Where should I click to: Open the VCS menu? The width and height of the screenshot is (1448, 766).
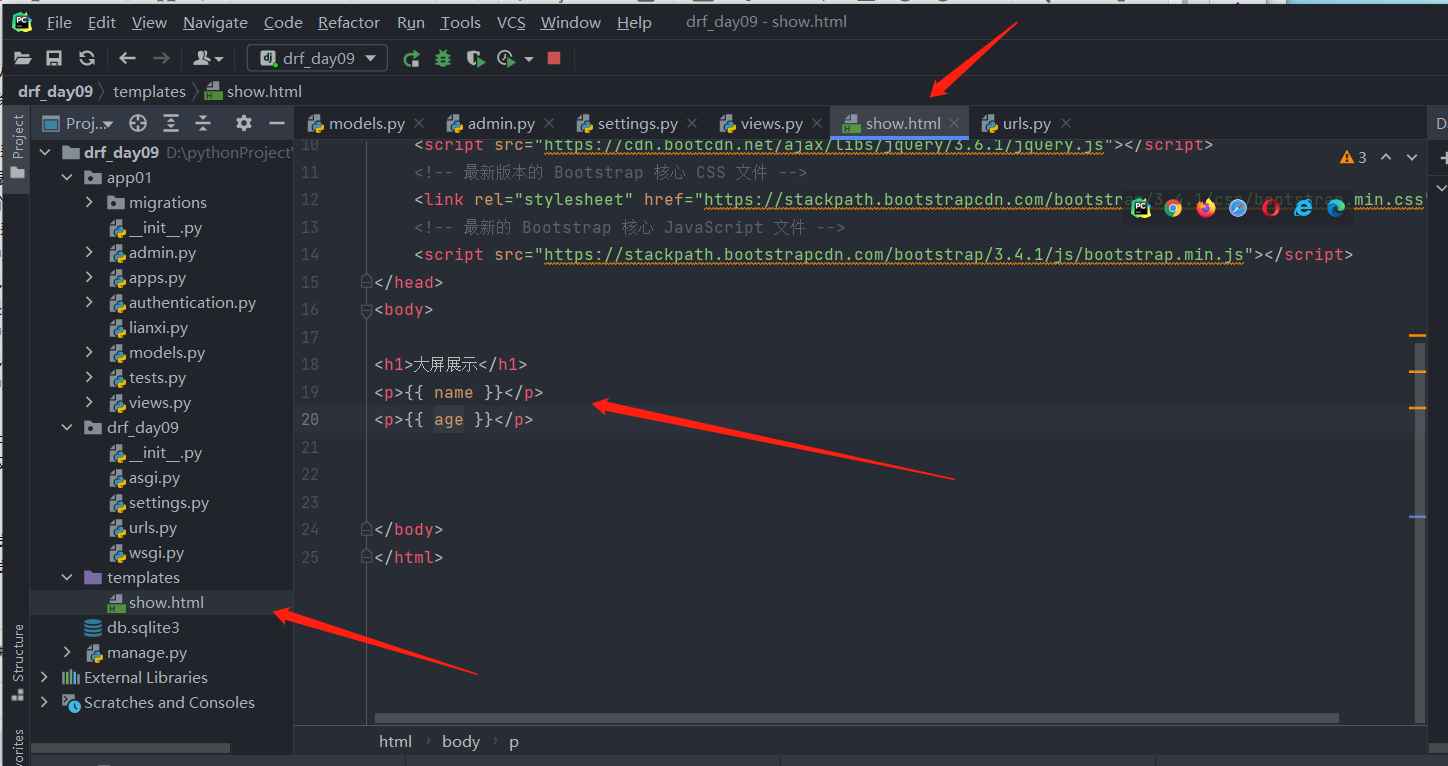pyautogui.click(x=511, y=22)
